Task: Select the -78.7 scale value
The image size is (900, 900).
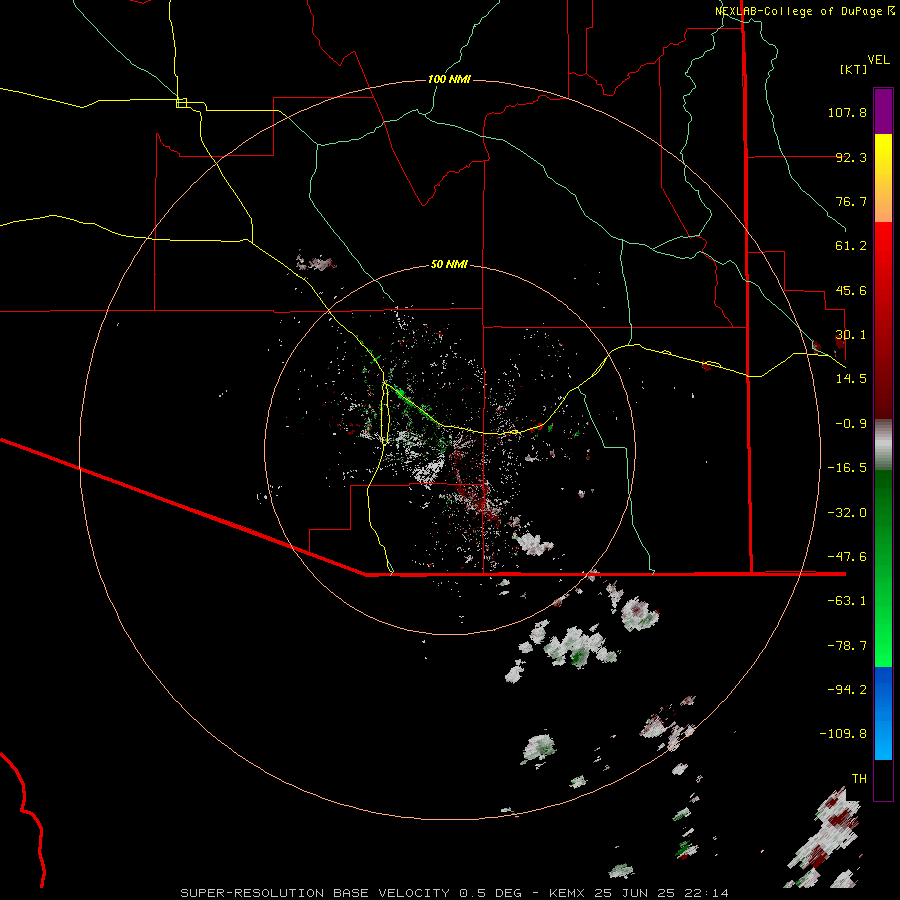Action: coord(847,646)
